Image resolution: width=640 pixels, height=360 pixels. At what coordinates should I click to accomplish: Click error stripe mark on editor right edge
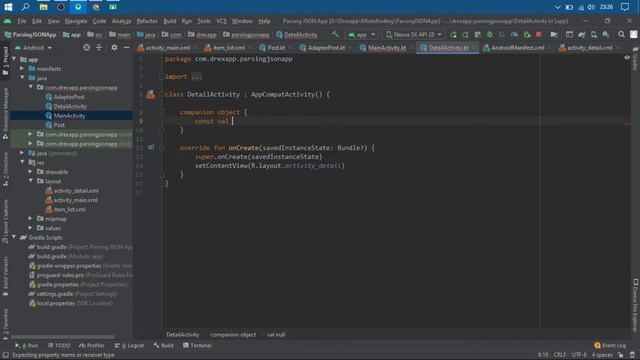click(x=627, y=124)
